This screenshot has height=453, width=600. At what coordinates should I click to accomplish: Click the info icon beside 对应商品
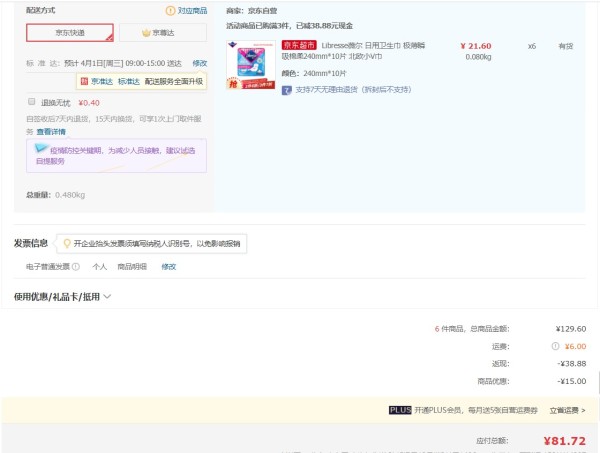170,11
